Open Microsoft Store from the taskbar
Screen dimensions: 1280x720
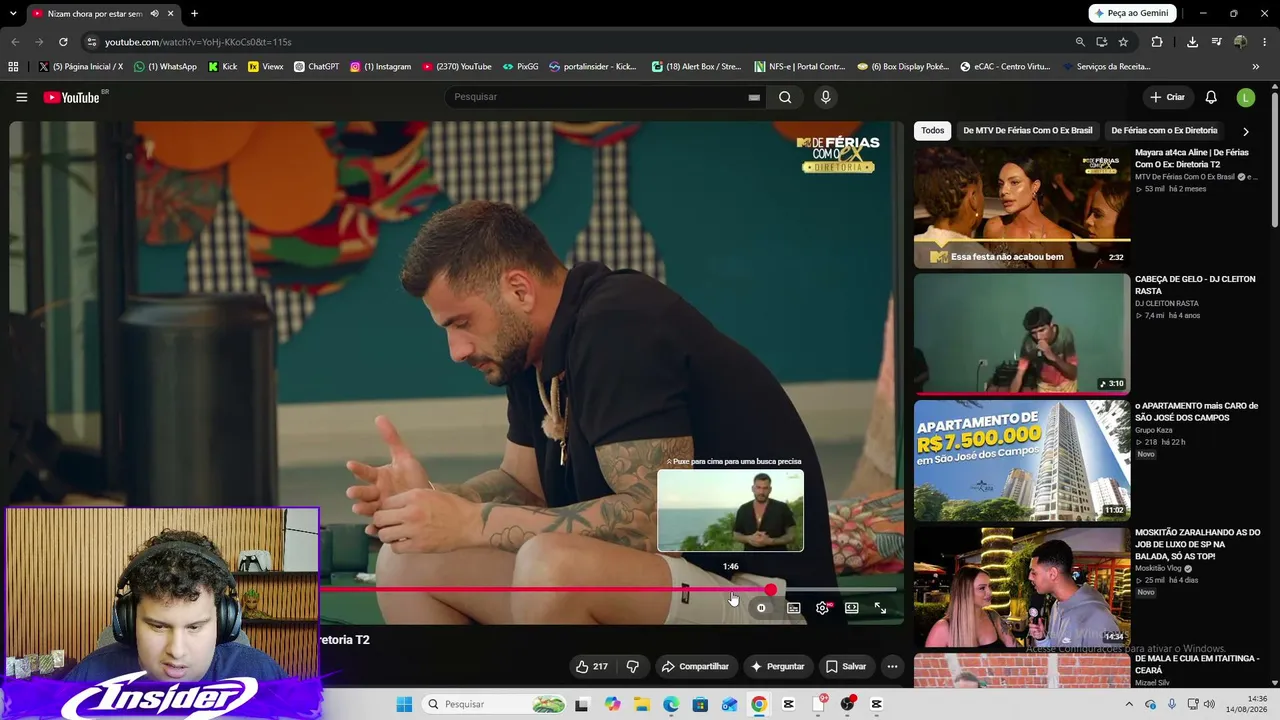[x=700, y=704]
